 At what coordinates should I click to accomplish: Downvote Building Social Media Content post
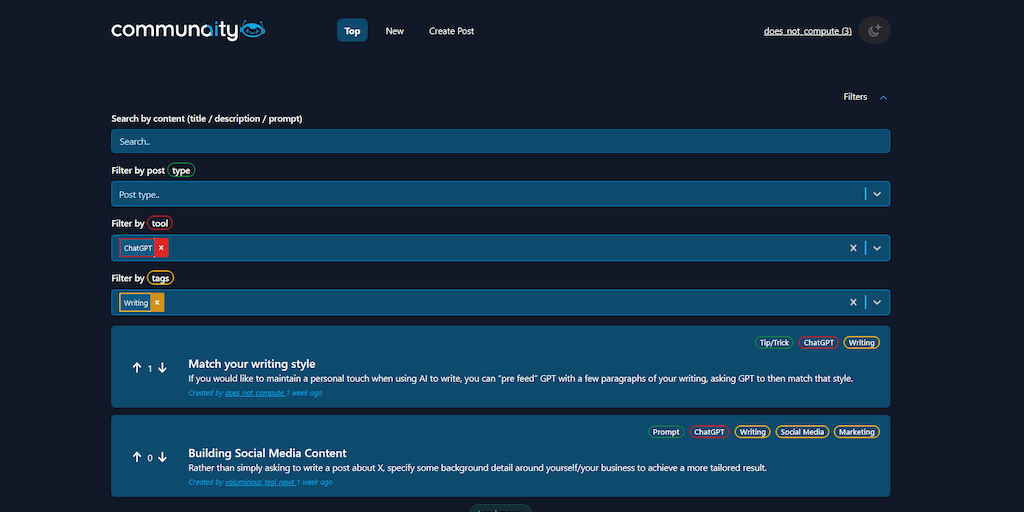[x=162, y=457]
